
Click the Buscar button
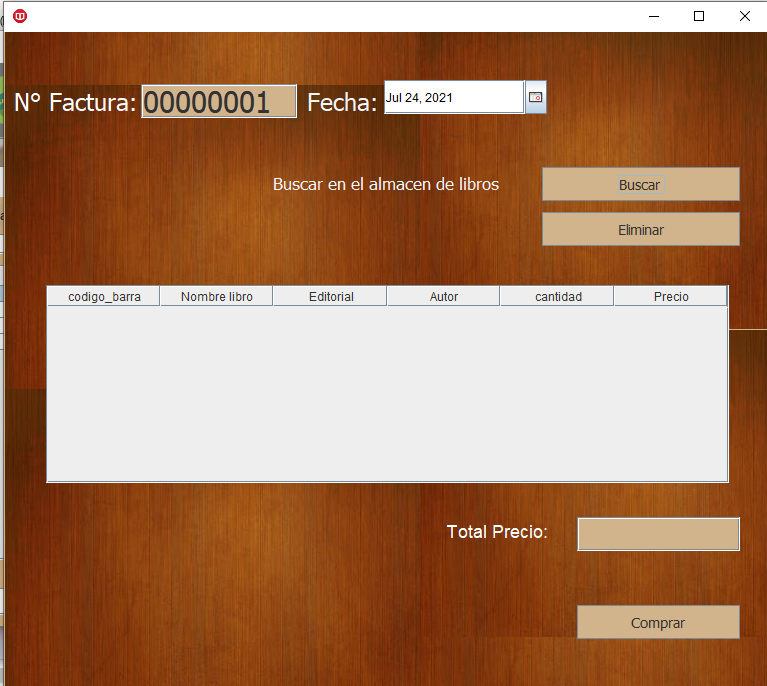point(641,184)
